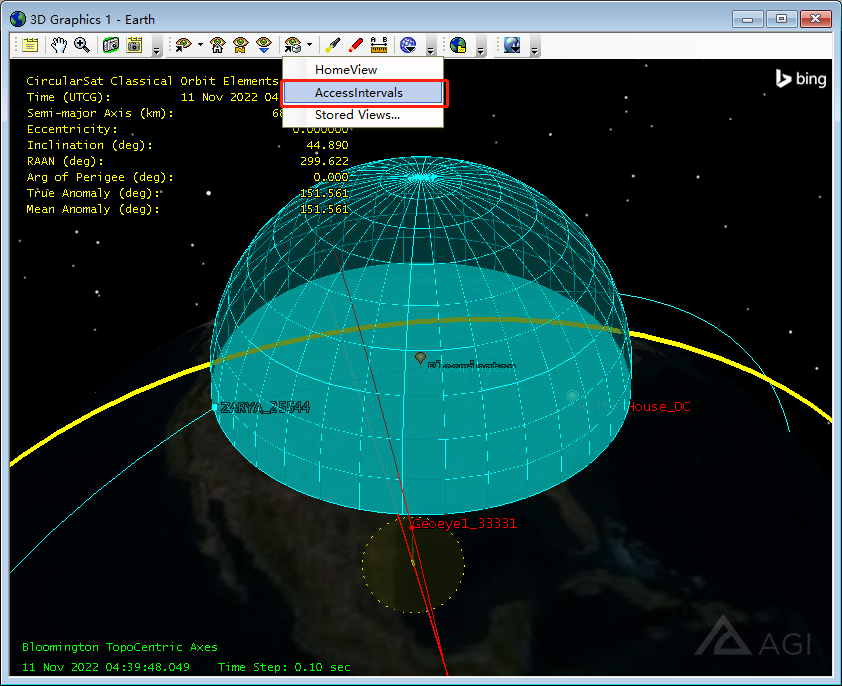Select the Pan tool in toolbar

(59, 45)
